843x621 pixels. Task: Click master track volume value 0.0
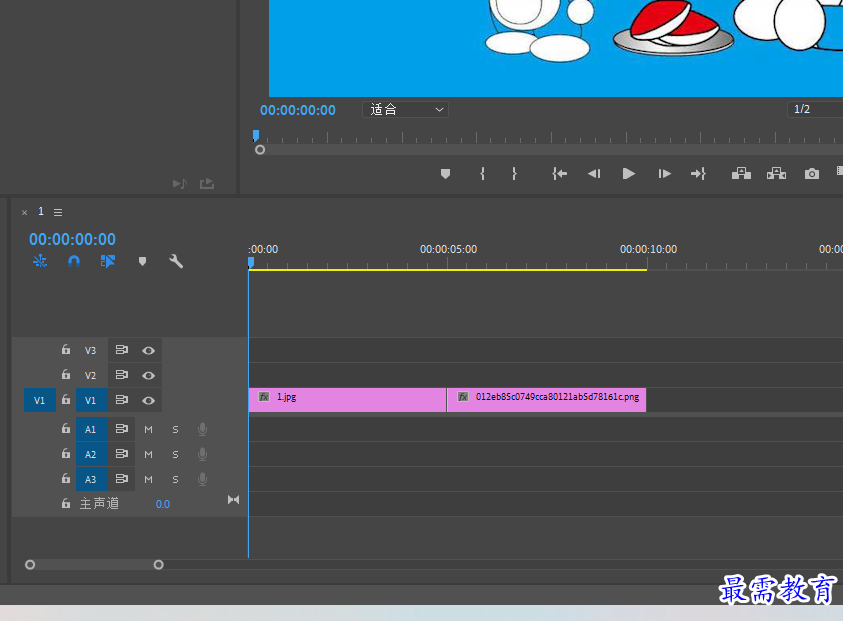(x=162, y=504)
